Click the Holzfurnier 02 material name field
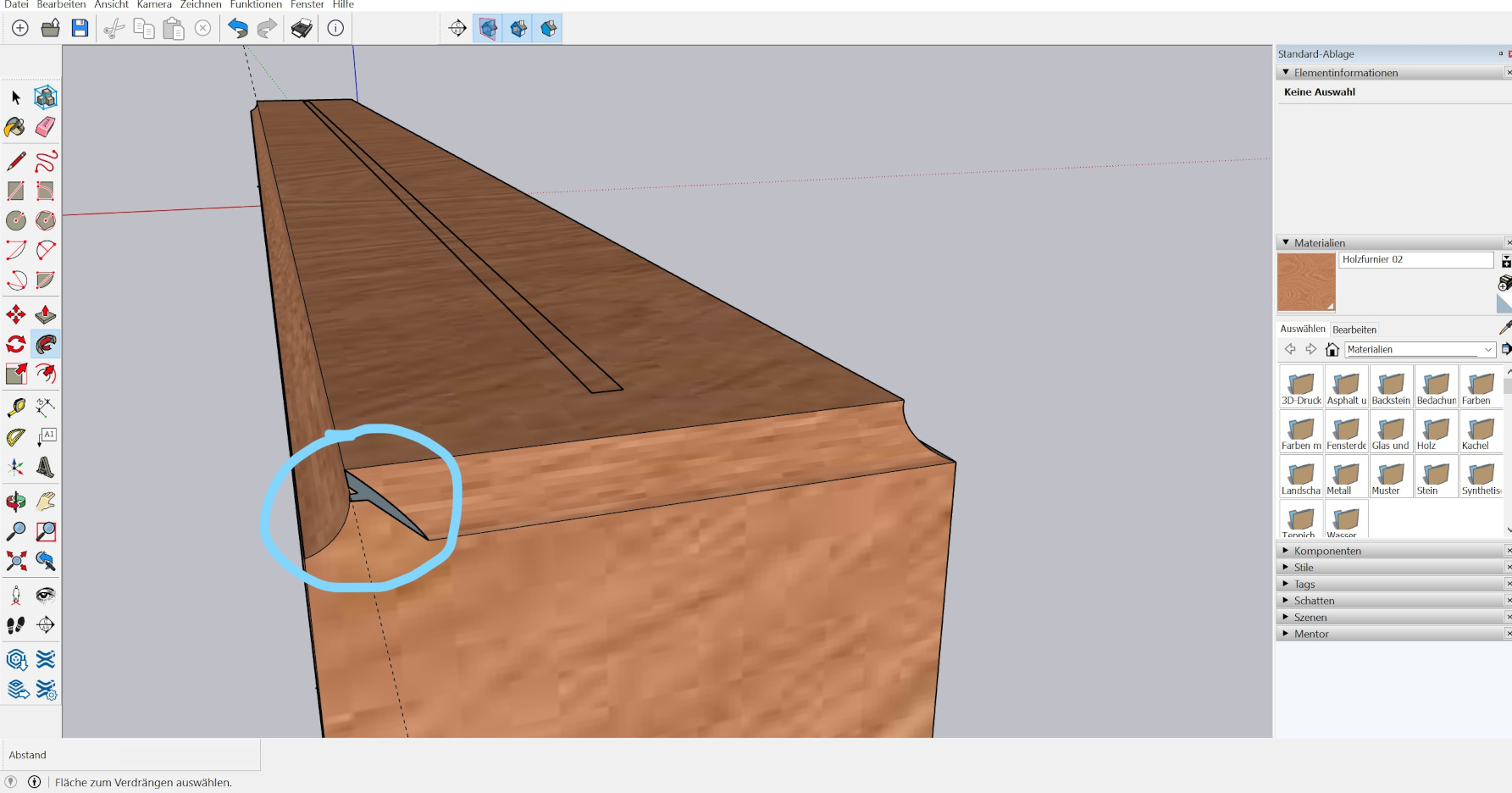Viewport: 1512px width, 793px height. (x=1415, y=260)
